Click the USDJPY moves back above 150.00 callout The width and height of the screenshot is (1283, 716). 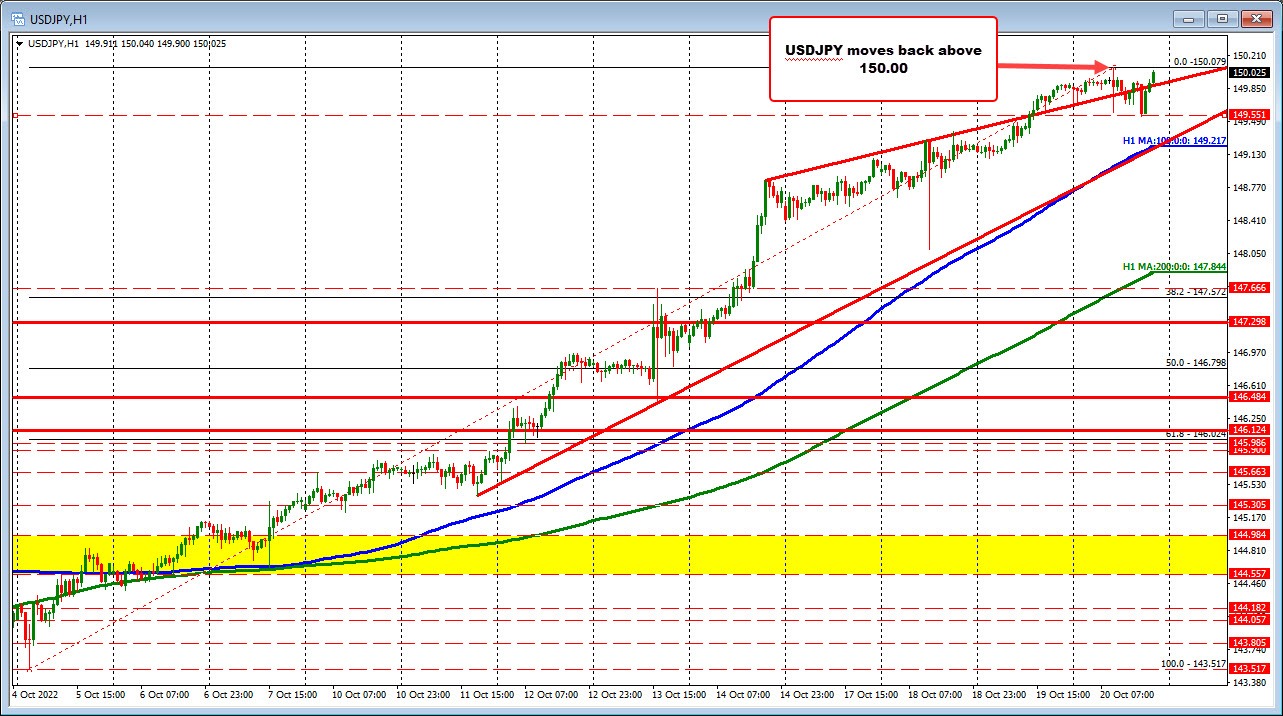pyautogui.click(x=883, y=59)
